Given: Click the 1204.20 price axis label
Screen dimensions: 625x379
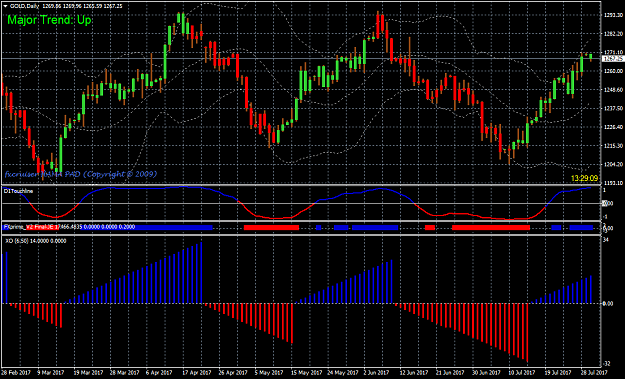Looking at the screenshot, I should [x=614, y=164].
